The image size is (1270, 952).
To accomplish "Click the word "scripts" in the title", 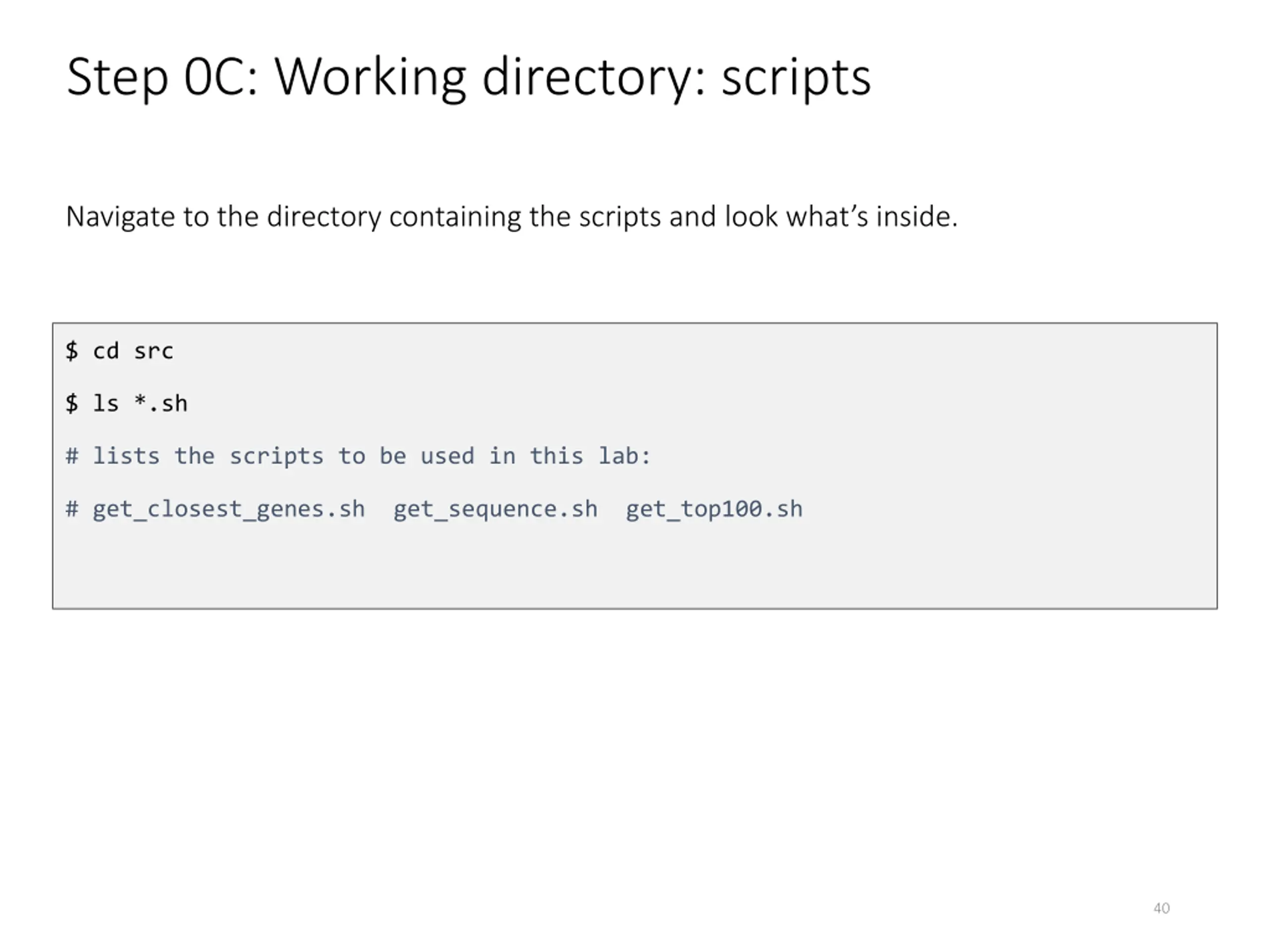I will (x=796, y=77).
